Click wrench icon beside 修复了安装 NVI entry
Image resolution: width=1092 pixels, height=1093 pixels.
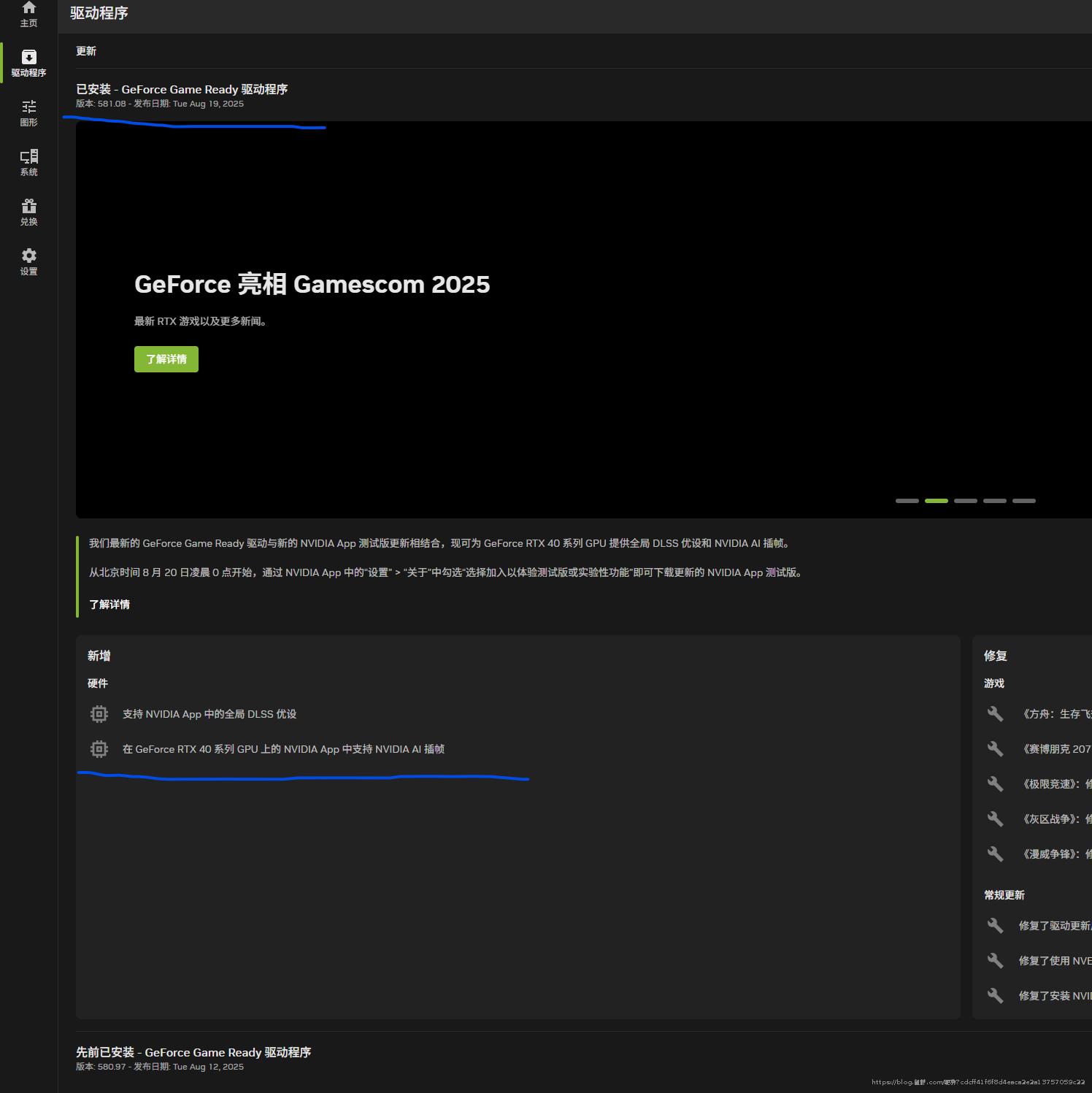995,996
